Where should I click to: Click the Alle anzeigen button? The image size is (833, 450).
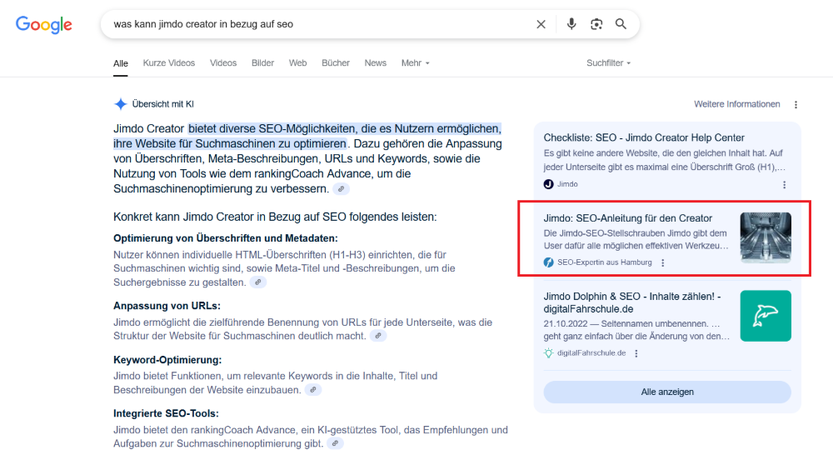667,392
